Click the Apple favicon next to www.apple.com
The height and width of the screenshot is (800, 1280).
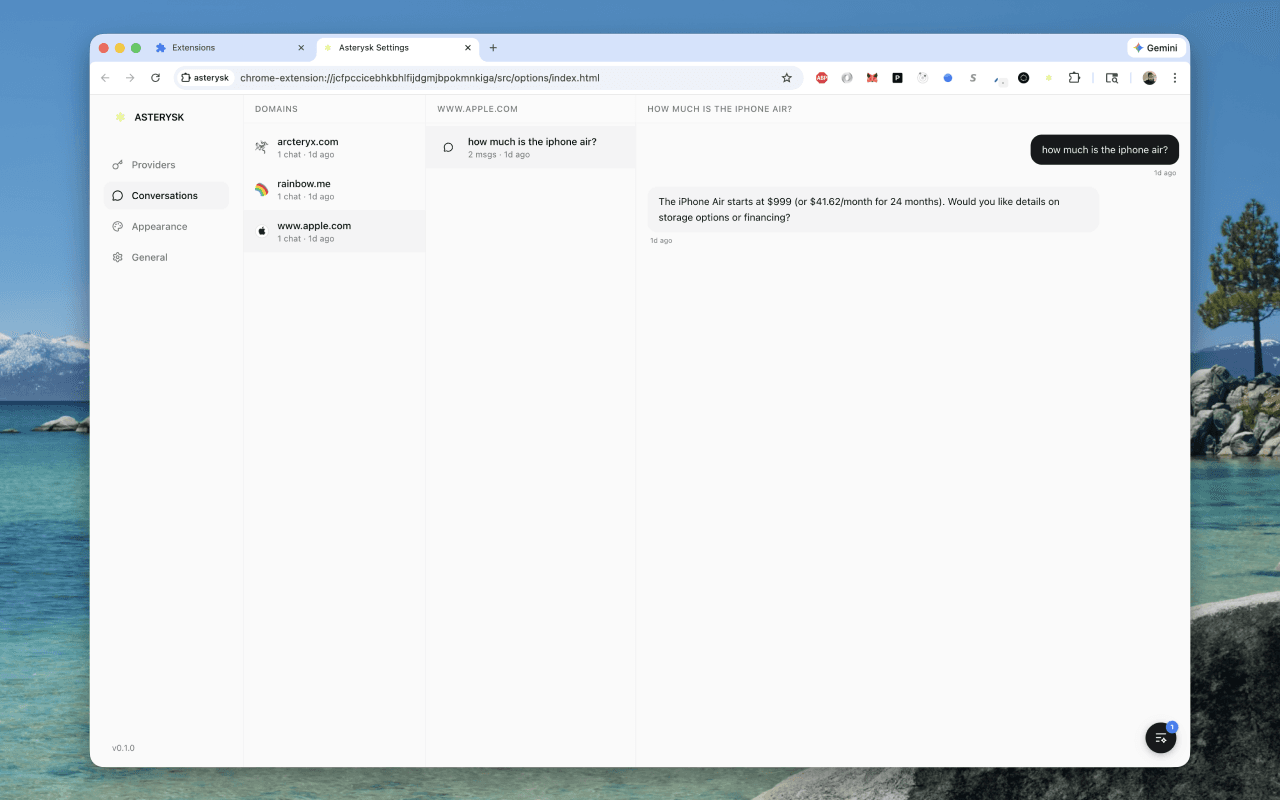pyautogui.click(x=261, y=231)
